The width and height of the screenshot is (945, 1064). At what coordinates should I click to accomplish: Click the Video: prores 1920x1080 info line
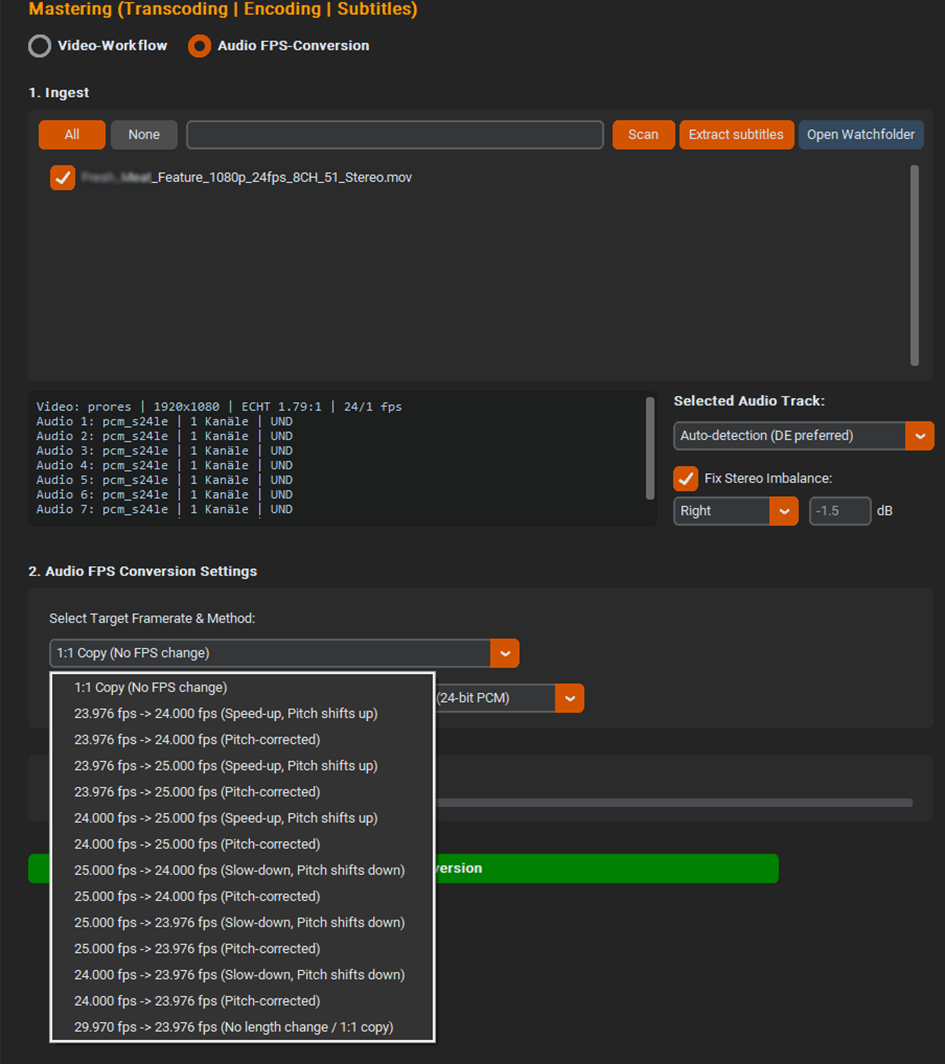click(219, 406)
